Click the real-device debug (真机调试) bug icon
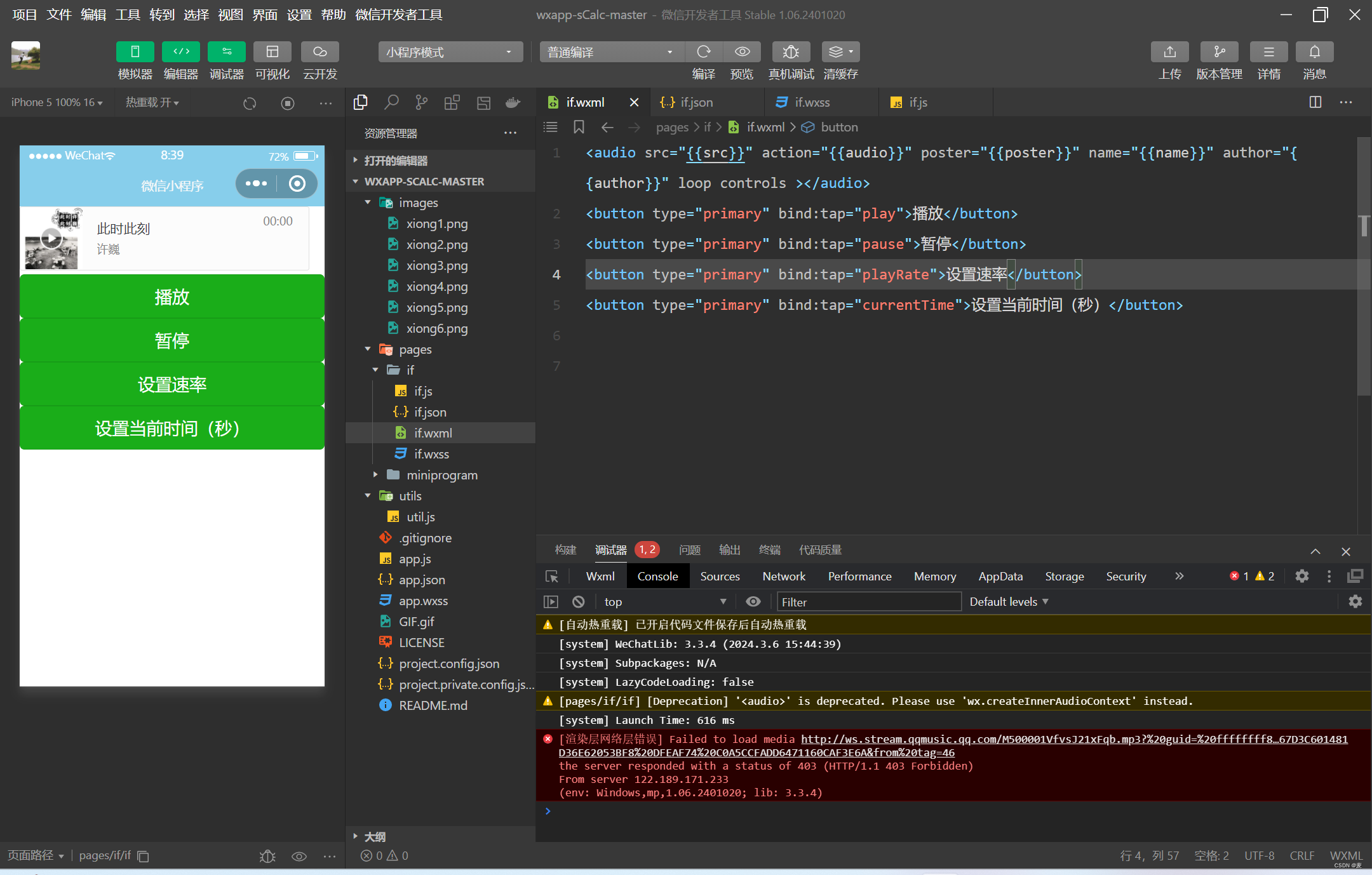This screenshot has width=1372, height=875. [790, 52]
